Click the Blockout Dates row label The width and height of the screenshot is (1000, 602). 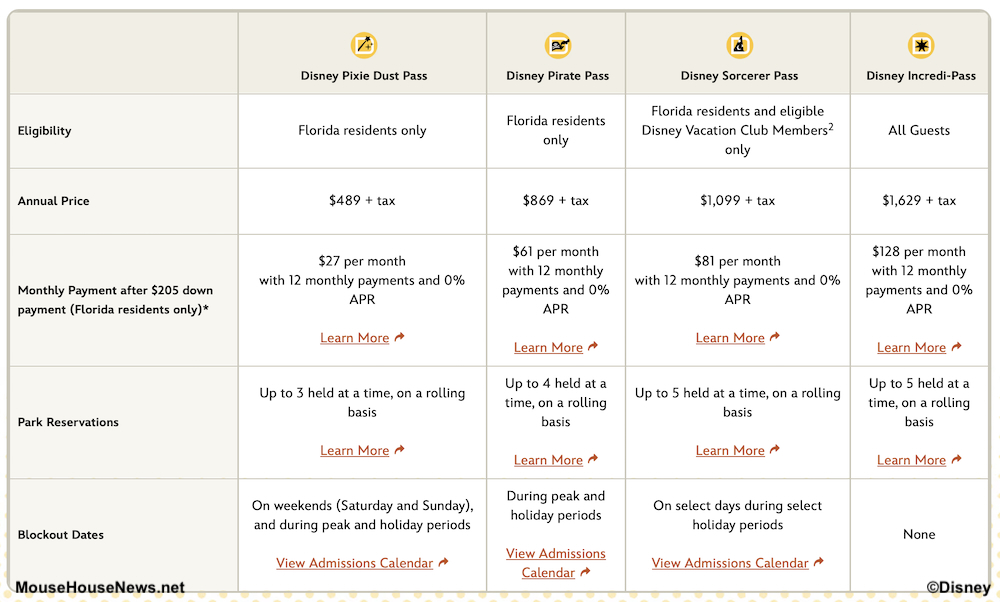pos(61,535)
